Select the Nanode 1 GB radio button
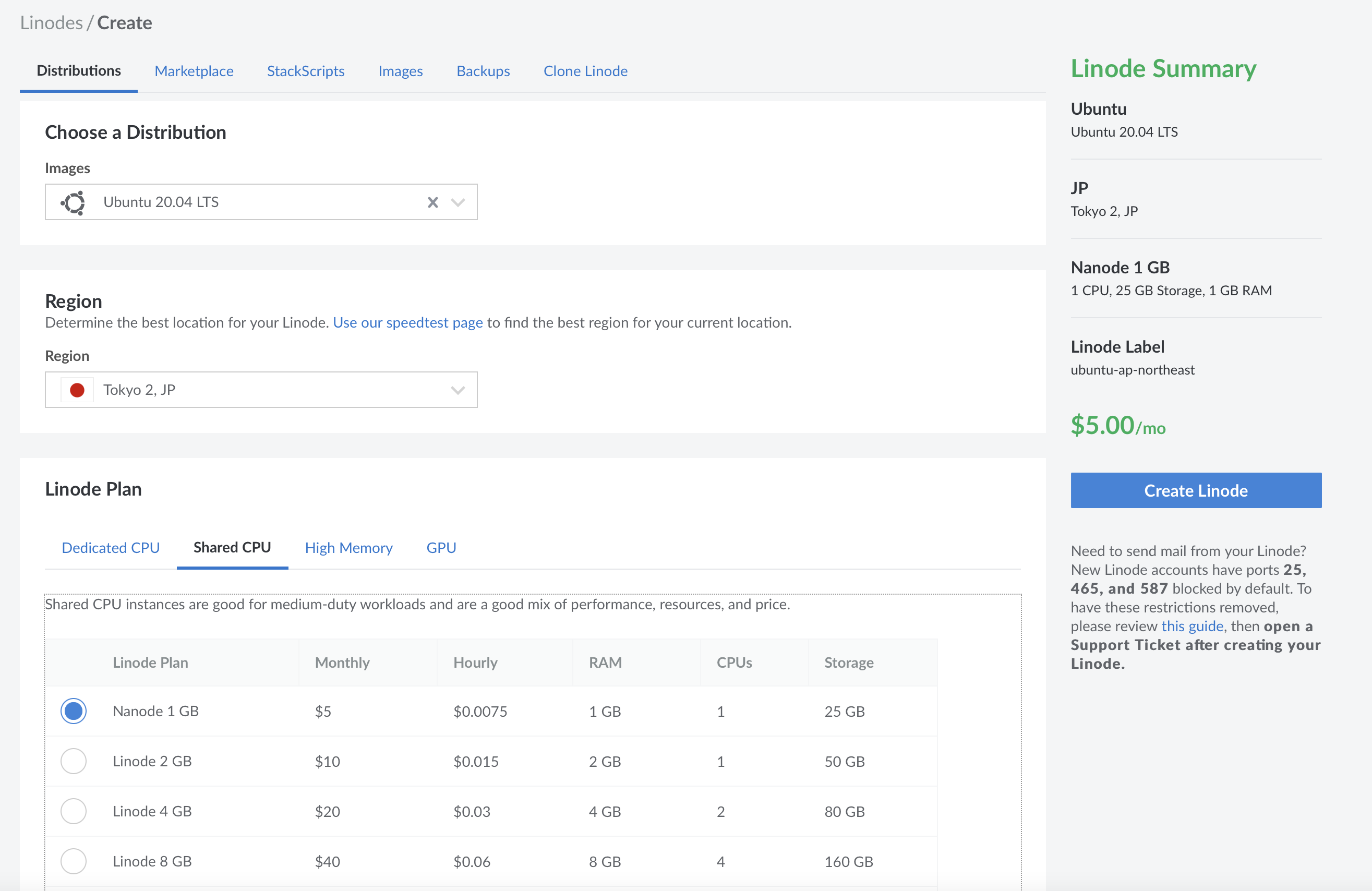The height and width of the screenshot is (891, 1372). [74, 711]
